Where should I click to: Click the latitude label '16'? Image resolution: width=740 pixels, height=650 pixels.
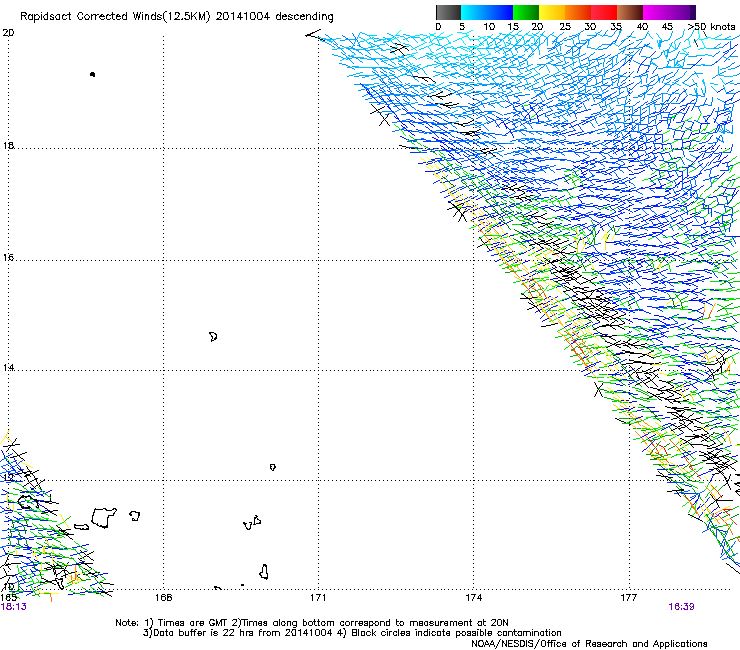8,258
